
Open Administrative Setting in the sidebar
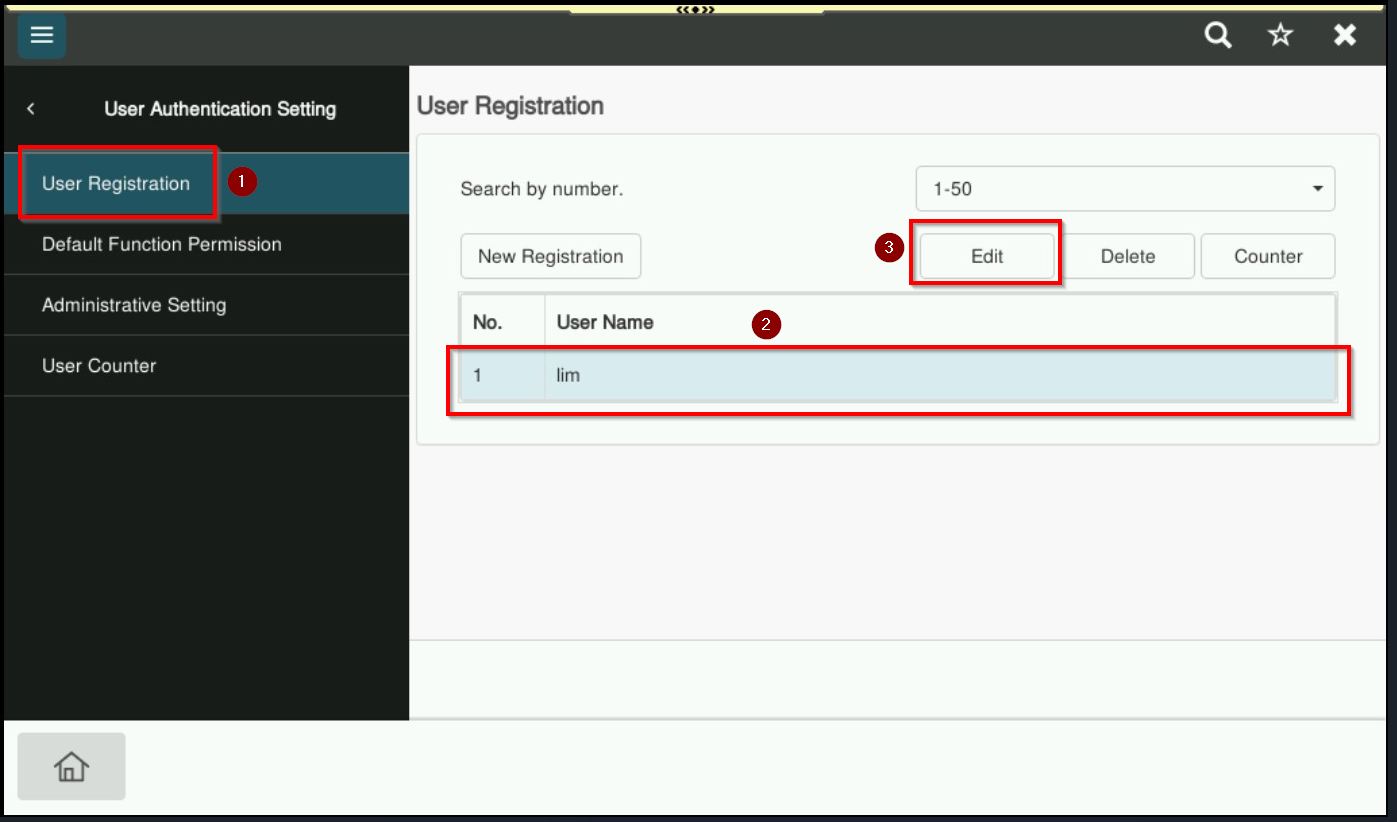(134, 305)
